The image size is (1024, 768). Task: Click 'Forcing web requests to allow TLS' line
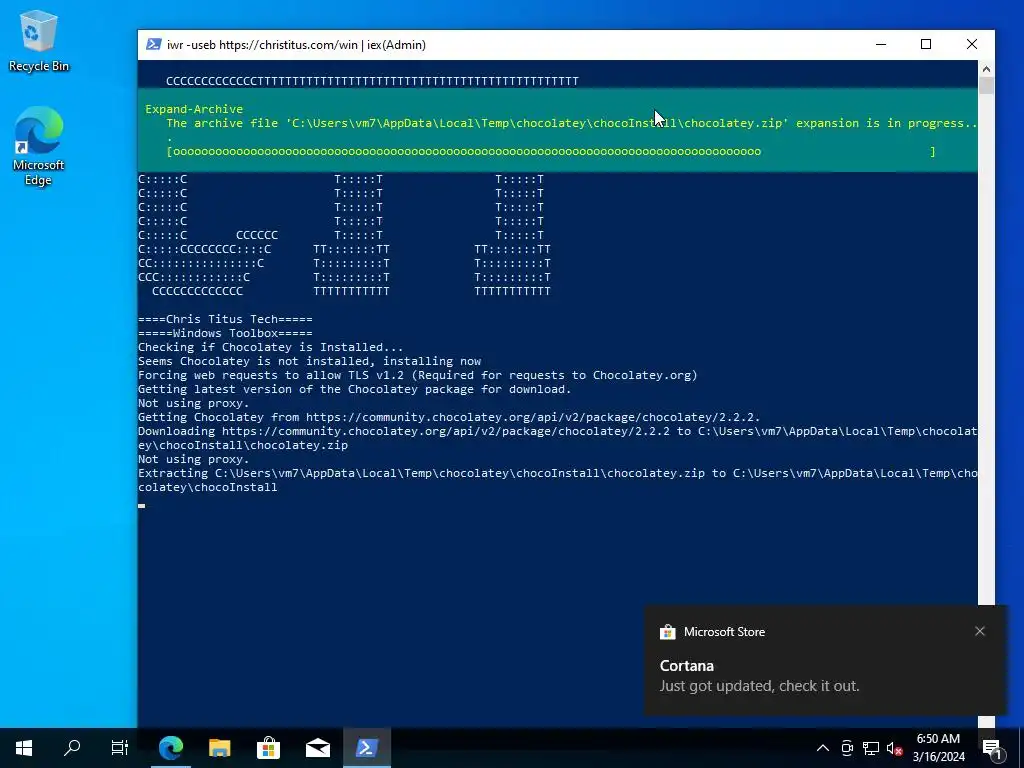point(418,376)
